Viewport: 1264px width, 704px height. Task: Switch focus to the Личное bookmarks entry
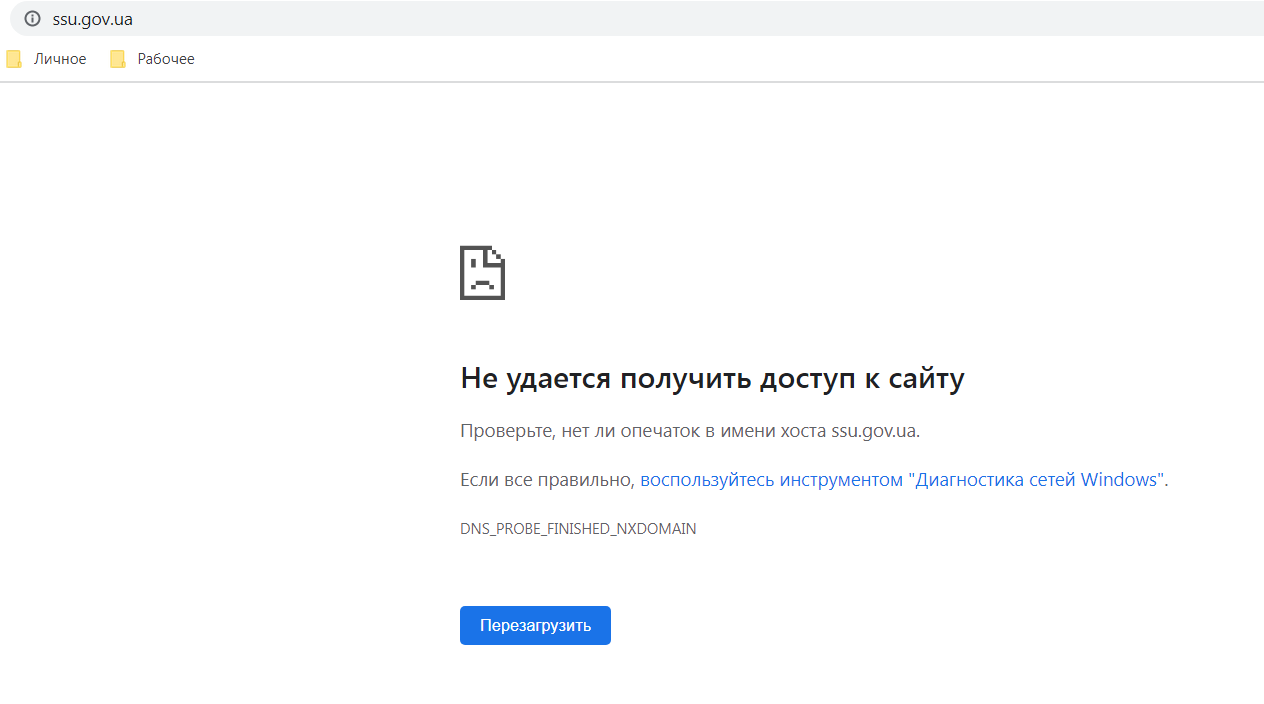point(60,58)
